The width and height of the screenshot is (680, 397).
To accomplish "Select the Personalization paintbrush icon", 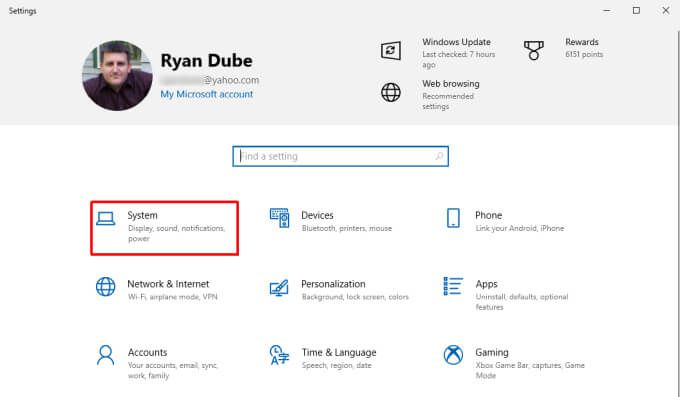I will (279, 287).
